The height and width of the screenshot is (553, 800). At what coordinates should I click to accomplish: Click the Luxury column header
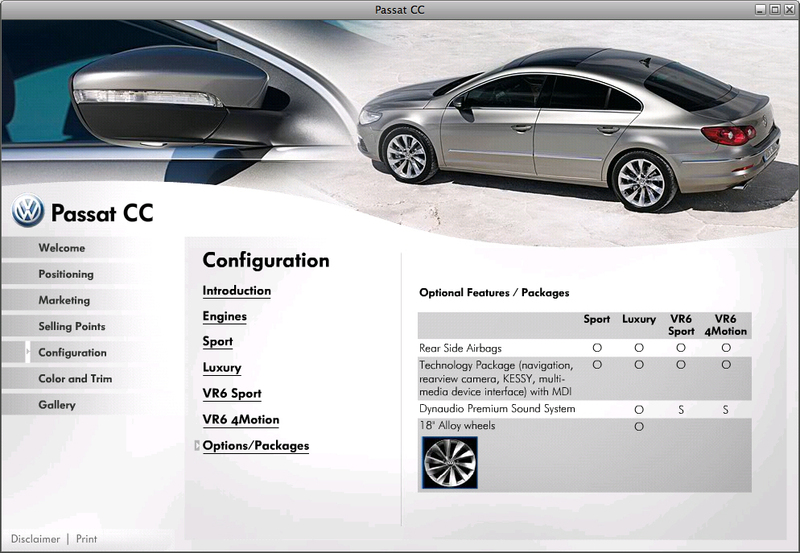[x=639, y=319]
